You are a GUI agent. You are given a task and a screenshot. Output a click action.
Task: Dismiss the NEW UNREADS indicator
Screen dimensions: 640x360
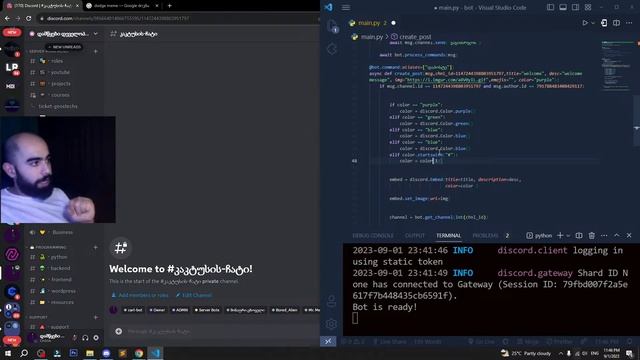[x=64, y=47]
